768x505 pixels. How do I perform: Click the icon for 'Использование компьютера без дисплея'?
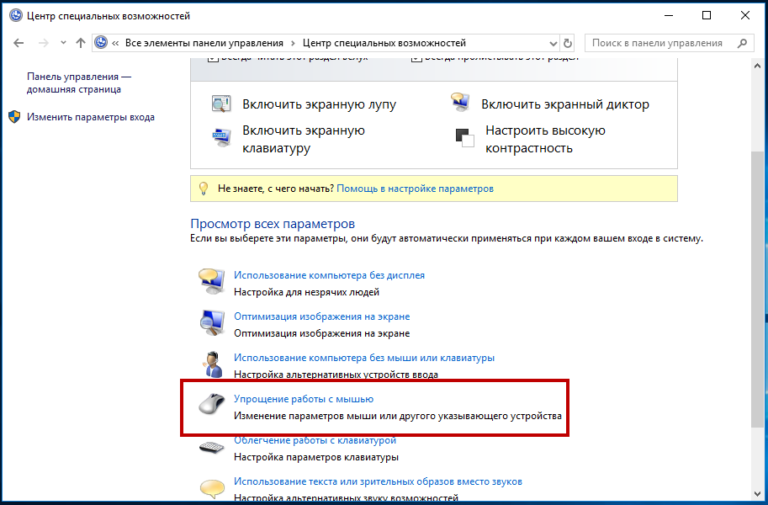[x=212, y=281]
